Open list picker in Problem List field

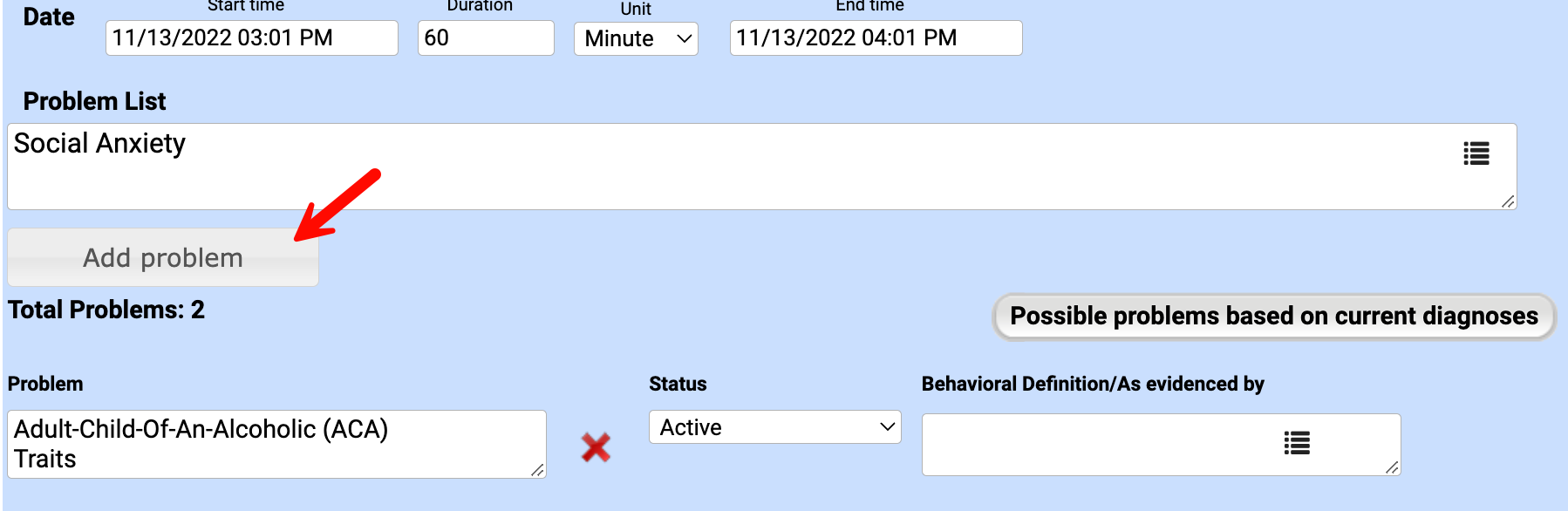pos(1476,154)
